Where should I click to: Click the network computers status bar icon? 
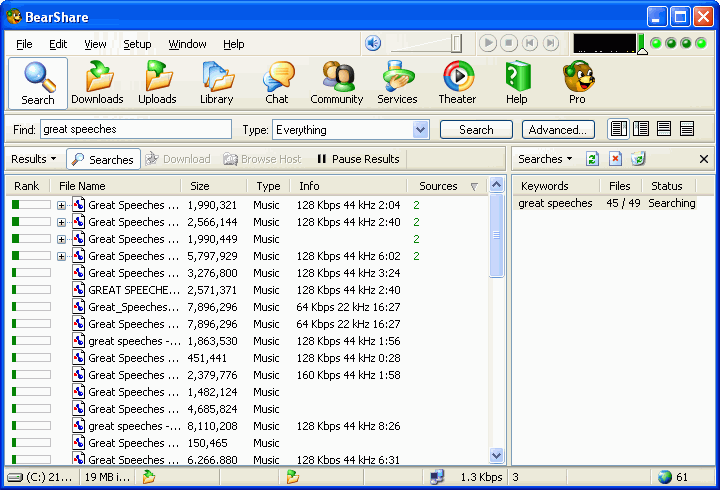click(437, 477)
